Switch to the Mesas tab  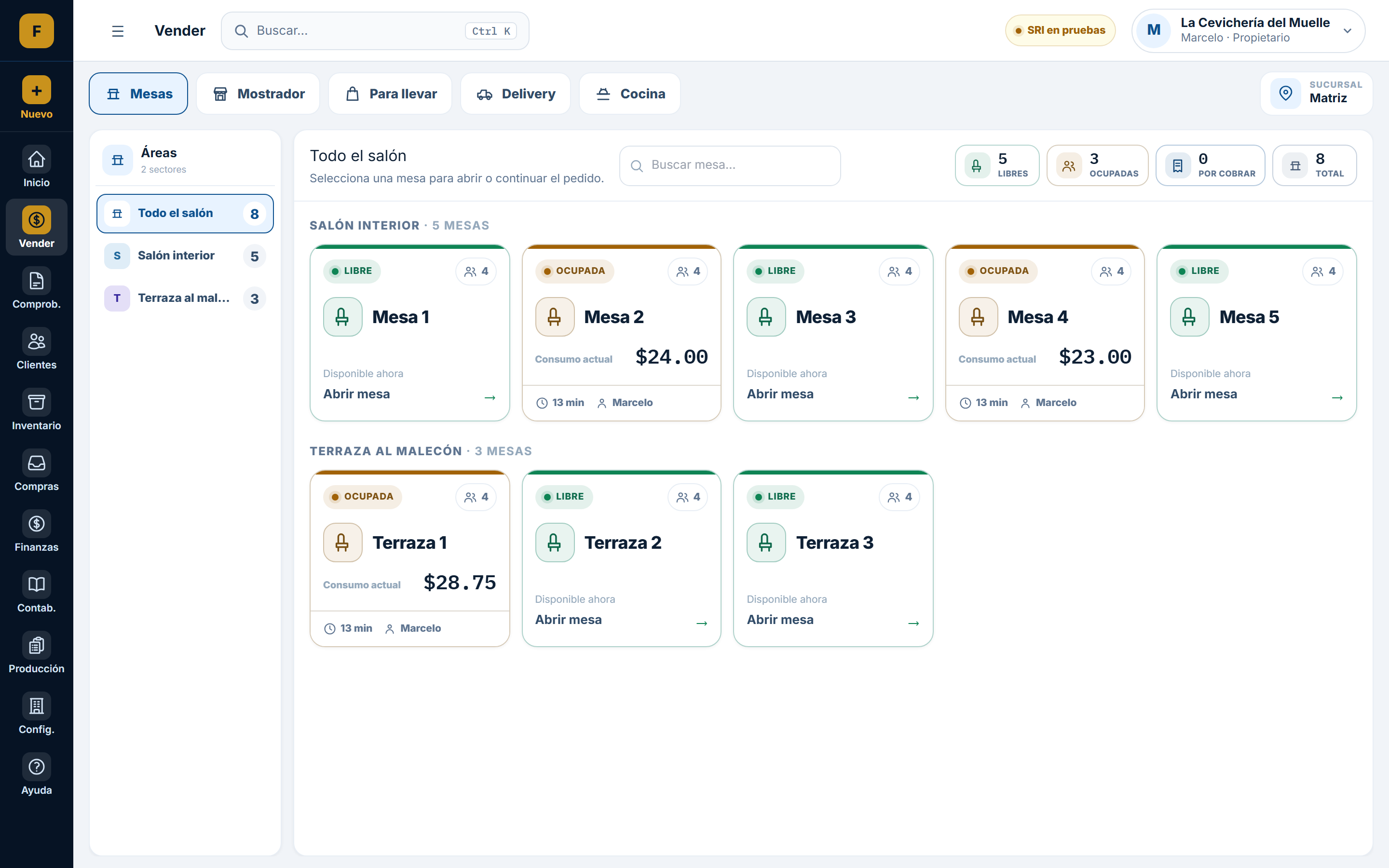(138, 94)
